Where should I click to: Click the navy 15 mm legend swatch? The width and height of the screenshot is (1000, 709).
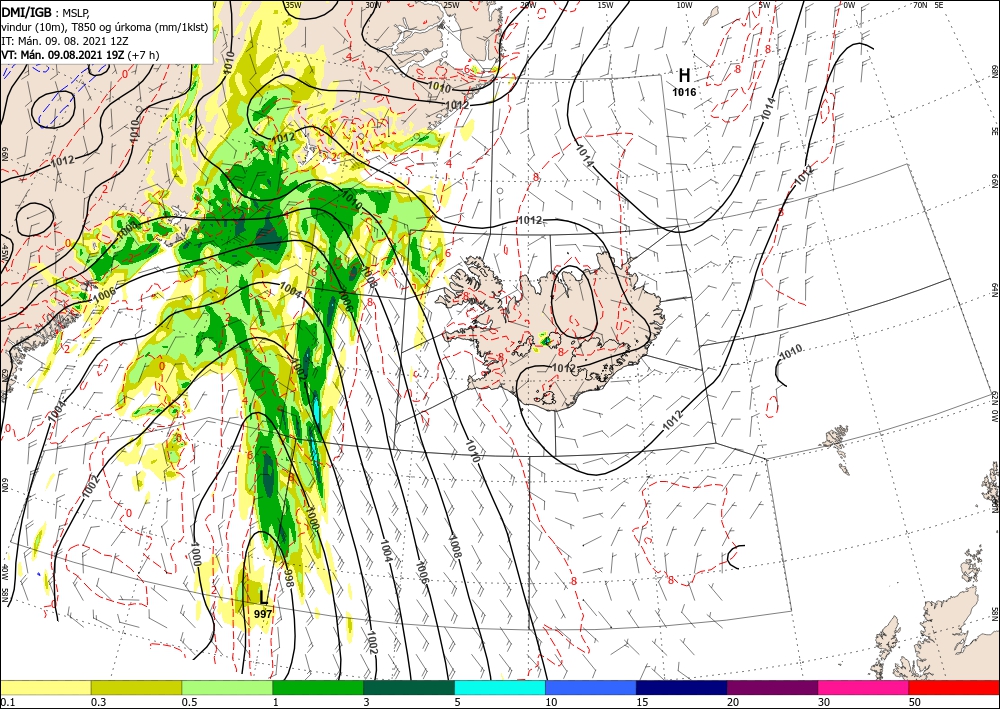click(682, 687)
